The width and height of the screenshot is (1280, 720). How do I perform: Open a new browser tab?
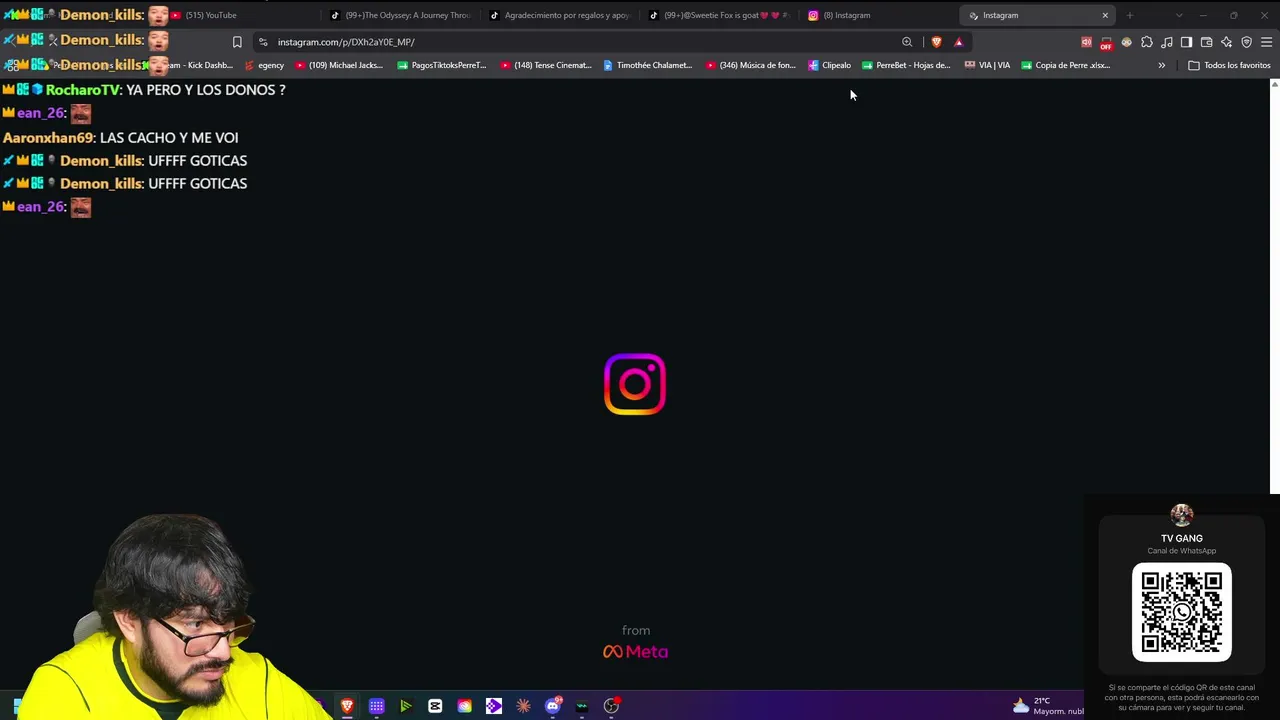[1130, 15]
